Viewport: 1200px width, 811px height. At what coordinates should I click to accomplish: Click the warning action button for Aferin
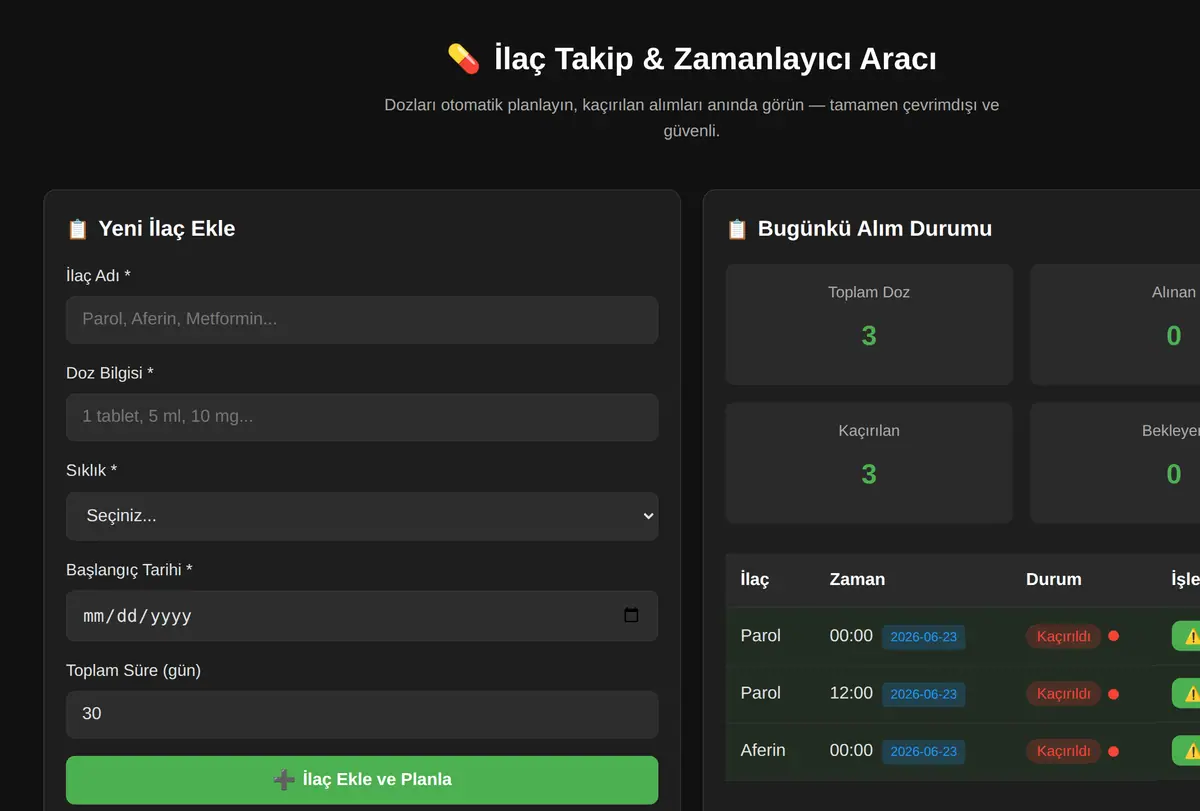1186,750
